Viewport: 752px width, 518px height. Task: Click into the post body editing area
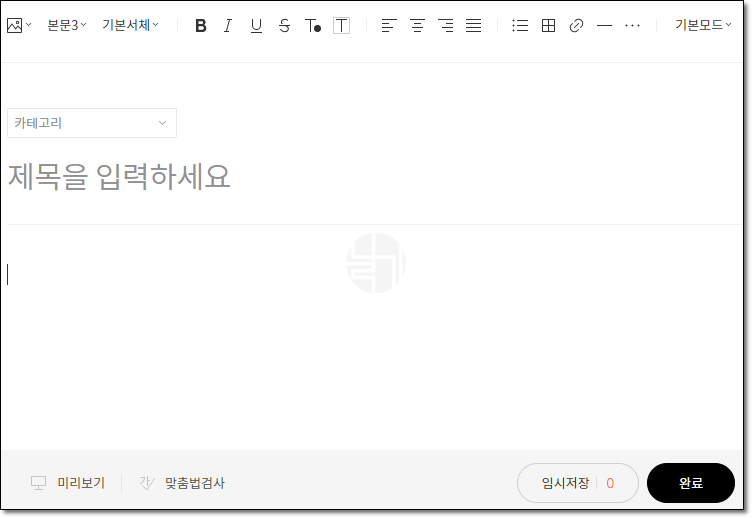point(374,336)
